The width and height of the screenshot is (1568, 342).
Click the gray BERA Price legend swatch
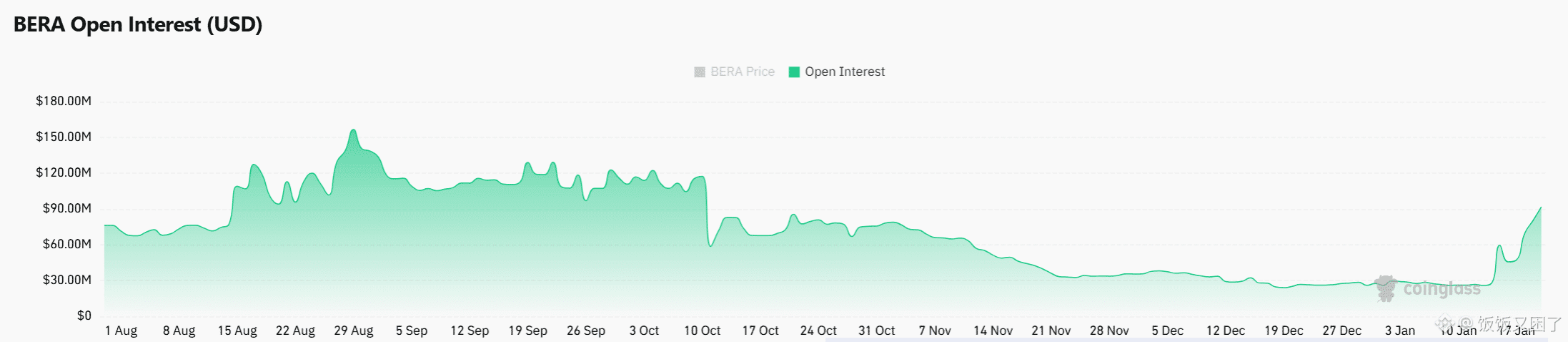(x=700, y=72)
